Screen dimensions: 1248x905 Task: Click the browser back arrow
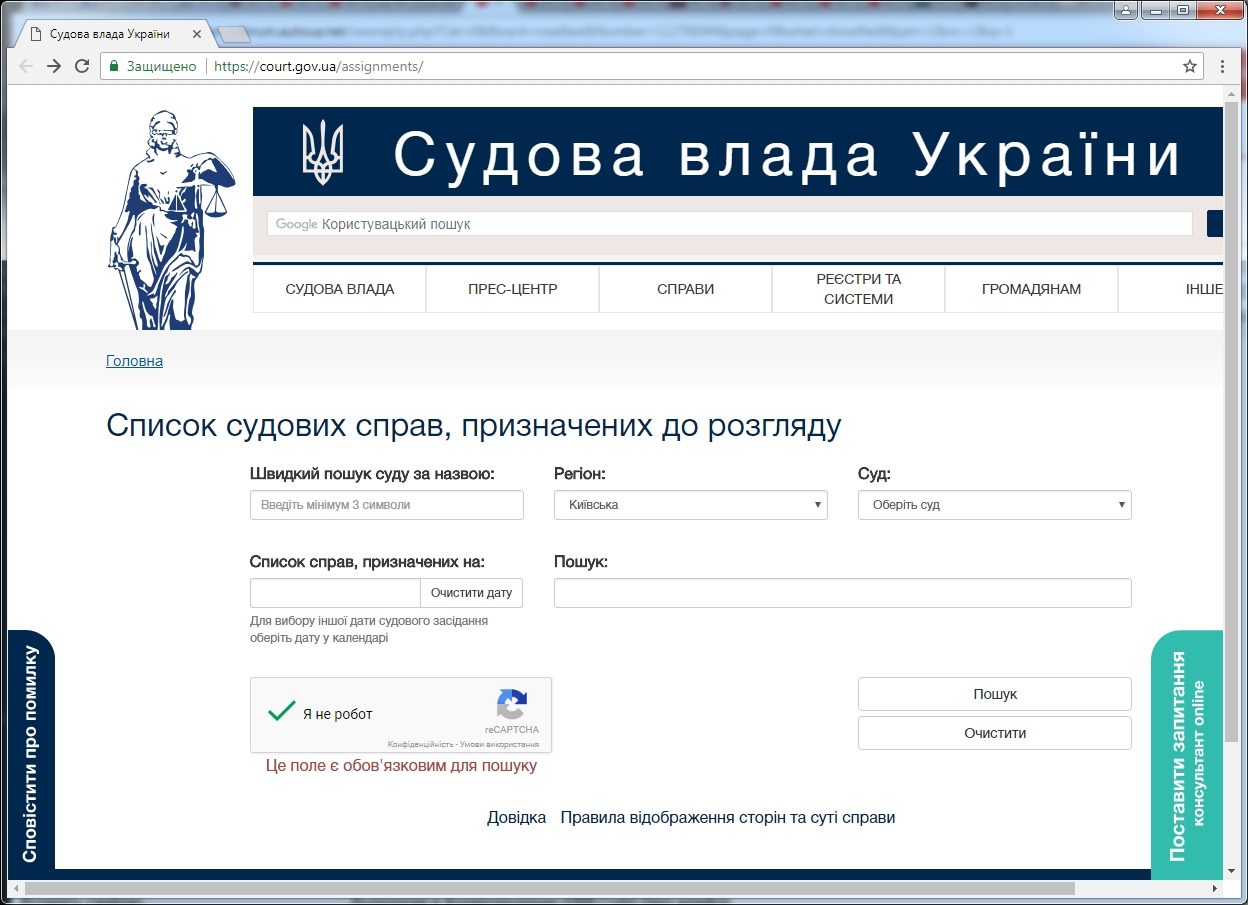click(26, 66)
